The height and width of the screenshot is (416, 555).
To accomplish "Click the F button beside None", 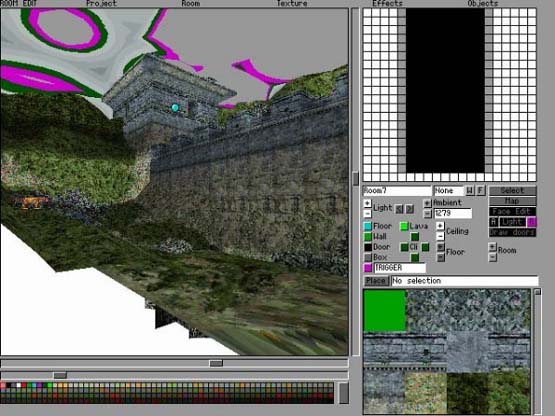I will tap(480, 190).
